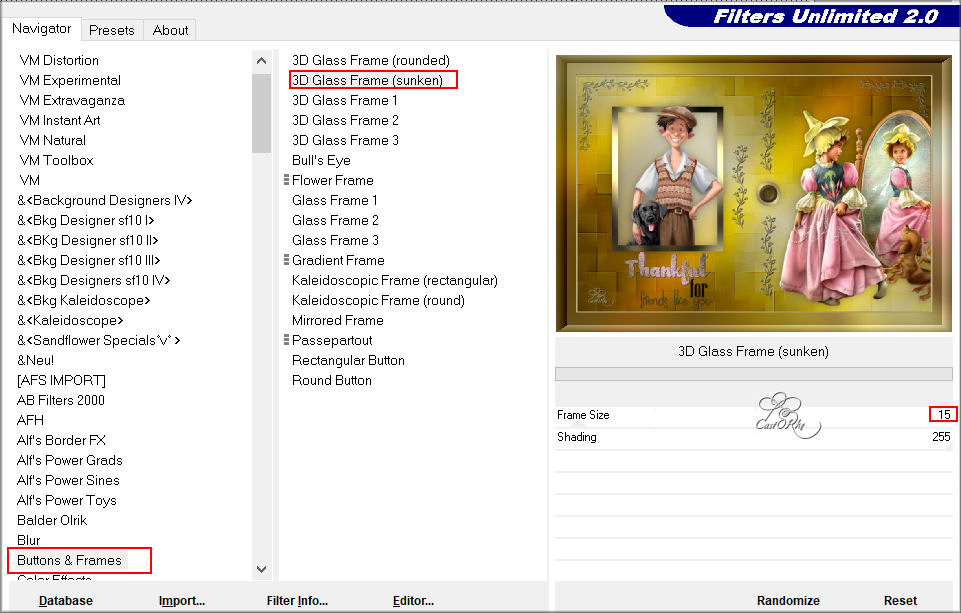The height and width of the screenshot is (613, 961).
Task: Choose the Kaleidoscopic Frame (round) filter
Action: pos(378,300)
